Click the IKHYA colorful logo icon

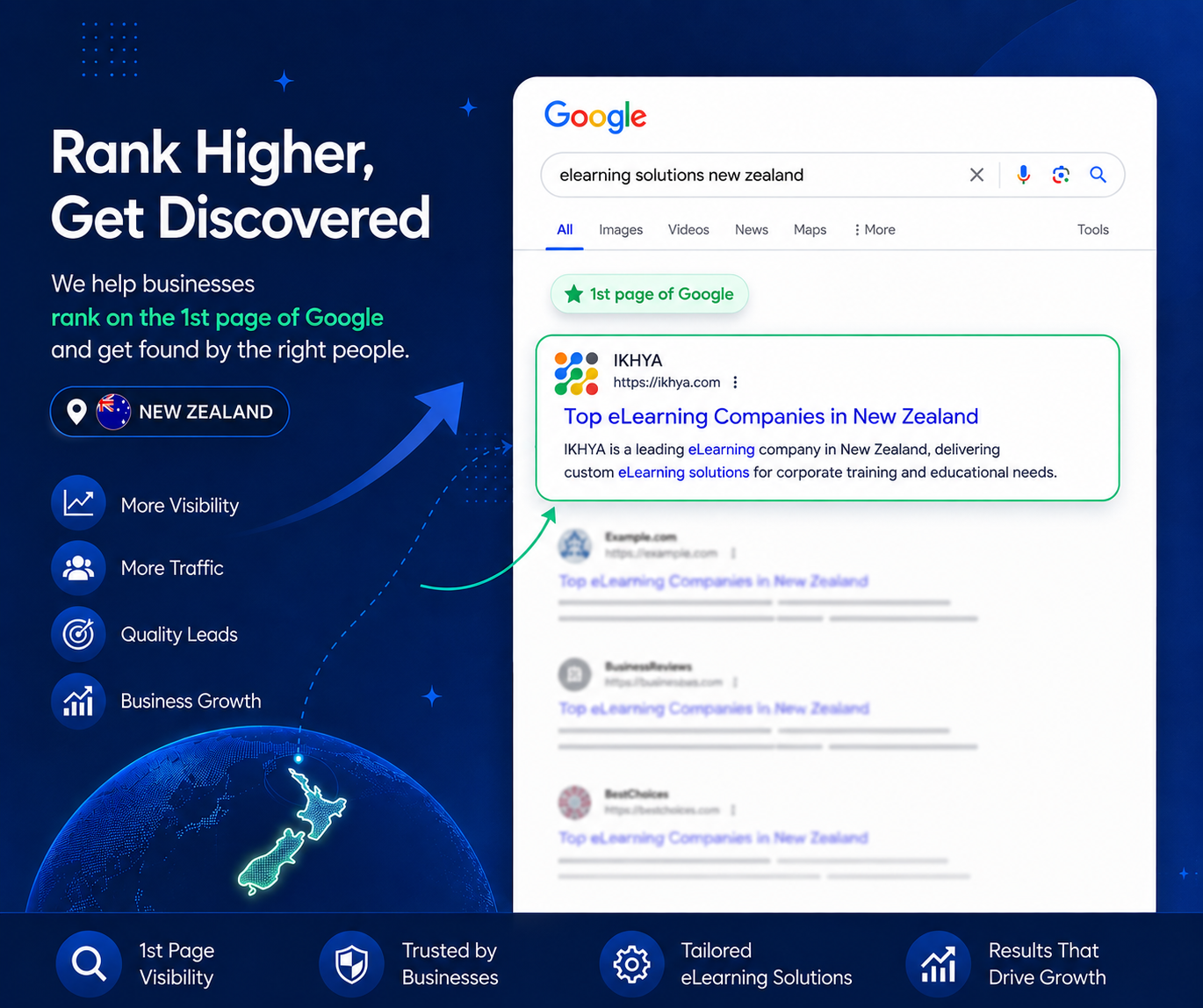coord(577,373)
